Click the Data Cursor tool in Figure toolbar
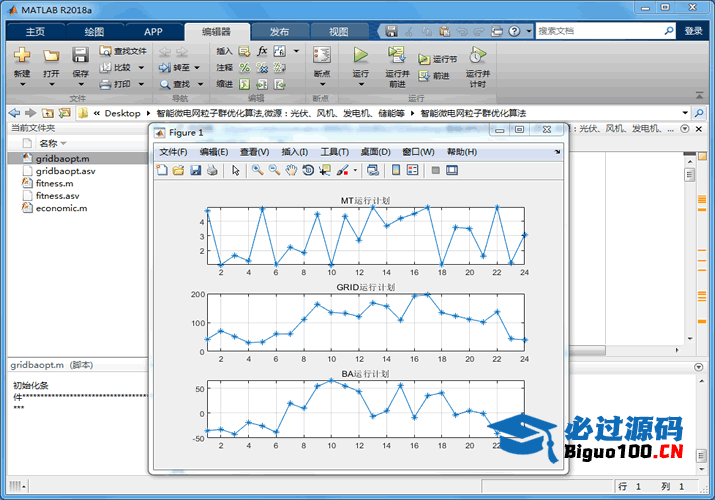Image resolution: width=715 pixels, height=500 pixels. 325,170
